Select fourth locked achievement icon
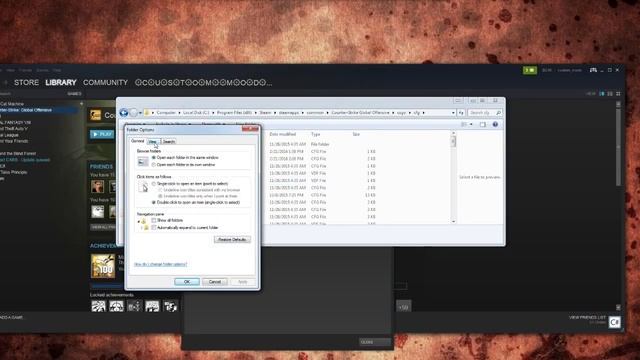This screenshot has width=640, height=360. [x=152, y=306]
